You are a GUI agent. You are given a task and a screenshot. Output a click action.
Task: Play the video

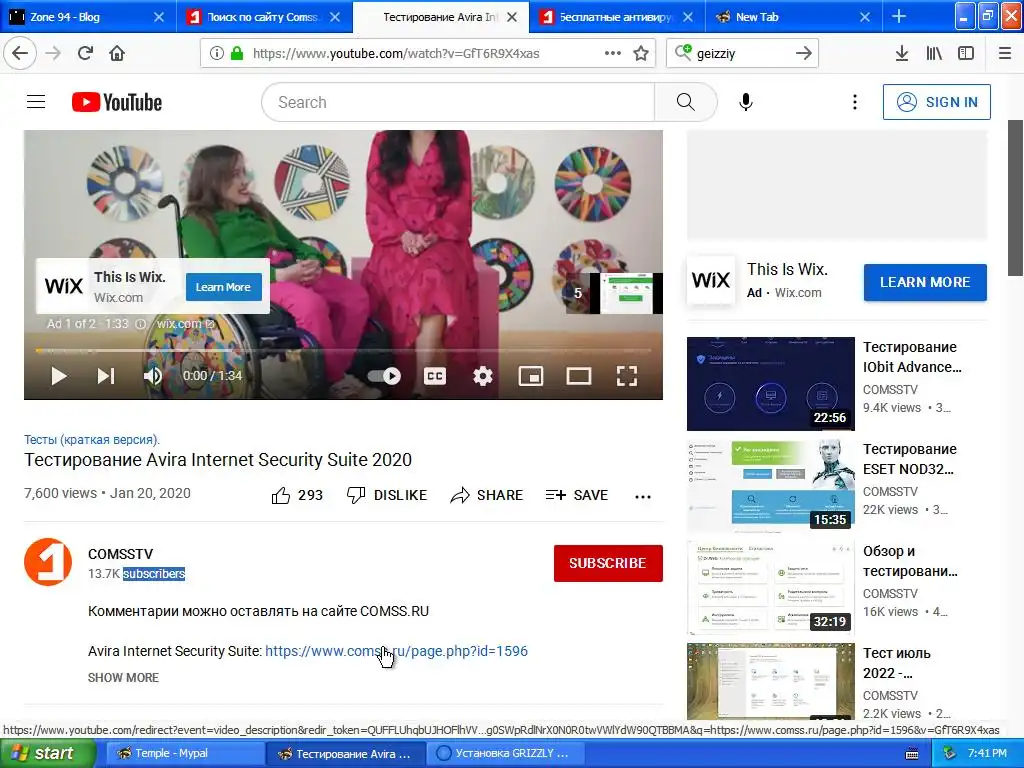tap(59, 376)
